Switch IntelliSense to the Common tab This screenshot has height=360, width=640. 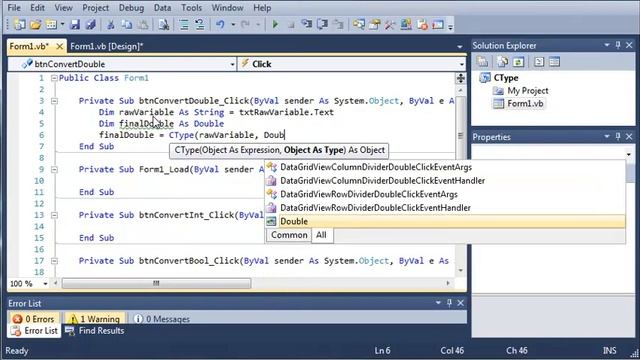289,235
